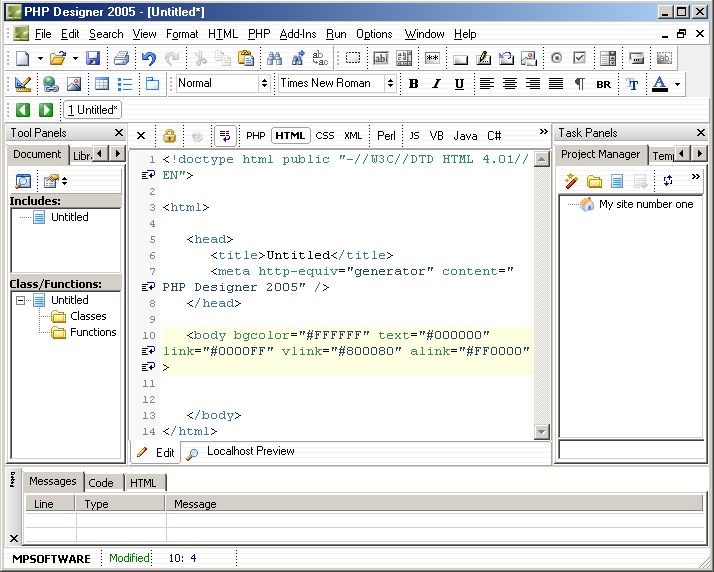This screenshot has height=572, width=714.
Task: Select the Project Manager tab
Action: 600,154
